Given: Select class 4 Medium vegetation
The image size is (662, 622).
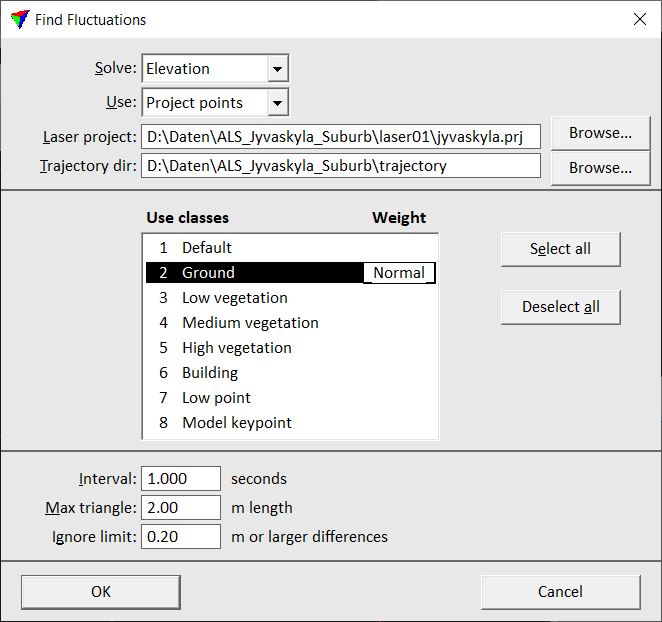Looking at the screenshot, I should [250, 323].
